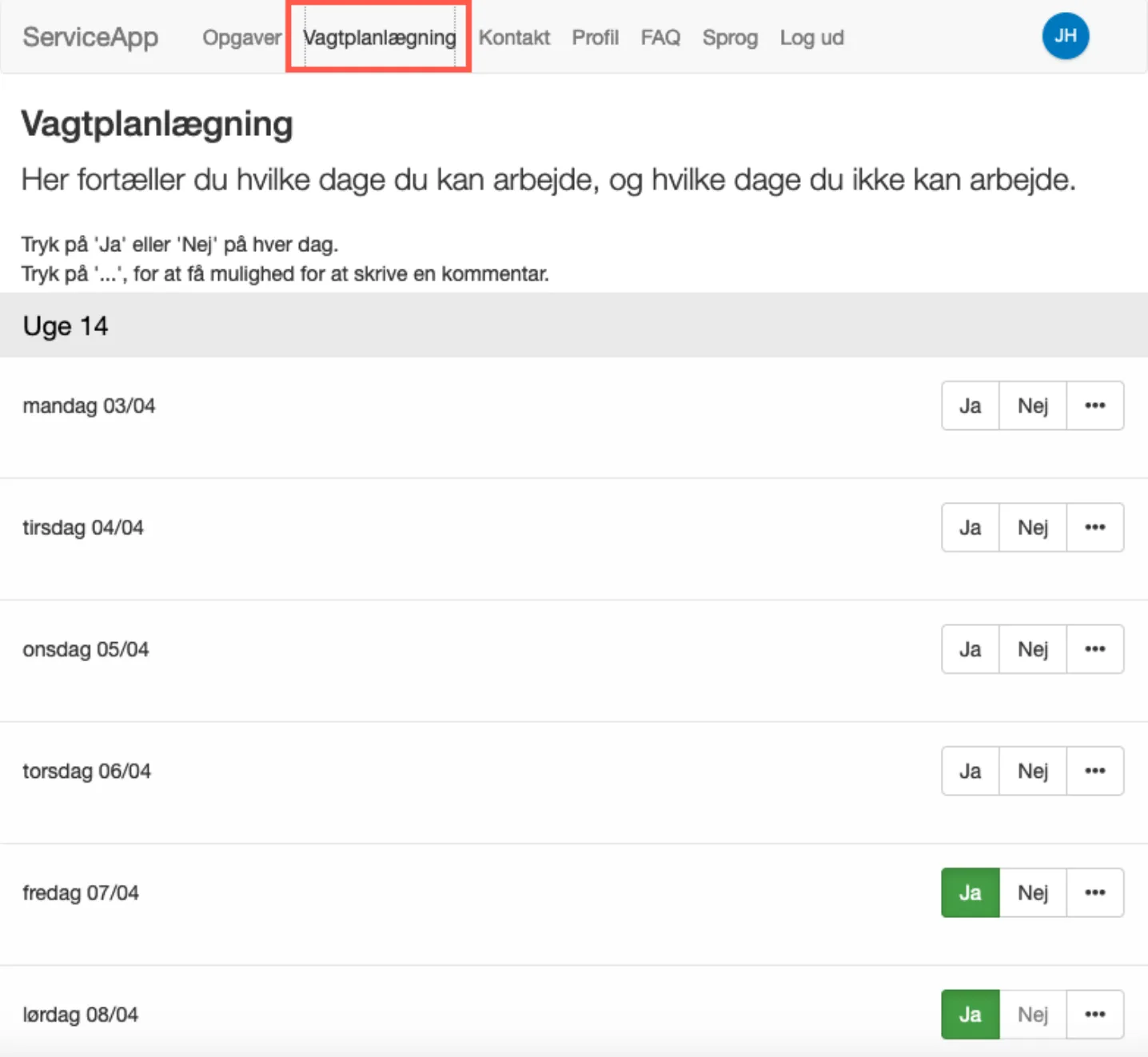The image size is (1148, 1057).
Task: Switch fredag 07/04 from Ja to Nej
Action: pyautogui.click(x=1032, y=893)
